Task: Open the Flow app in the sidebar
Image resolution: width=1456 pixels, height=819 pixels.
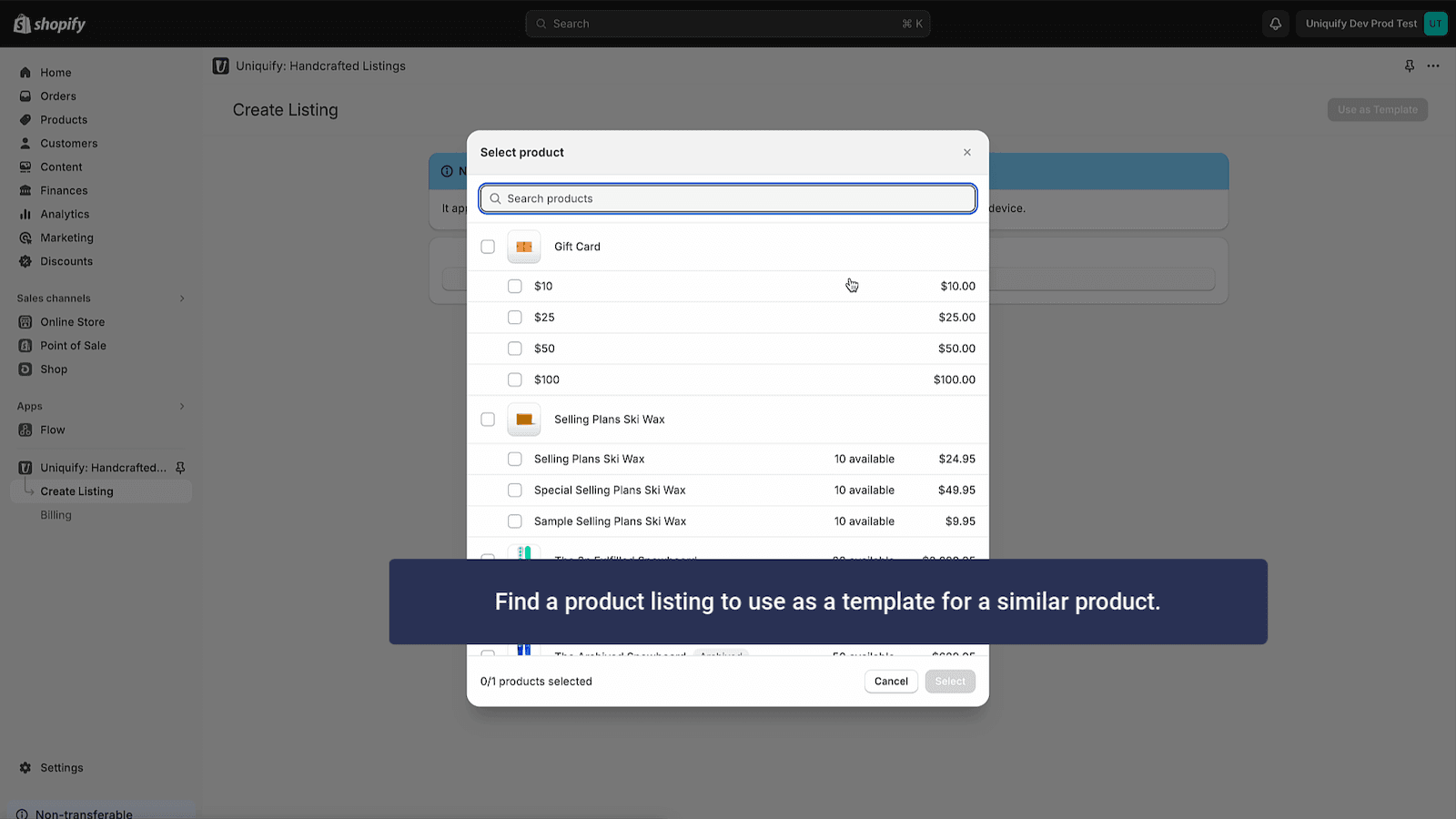Action: 53,430
